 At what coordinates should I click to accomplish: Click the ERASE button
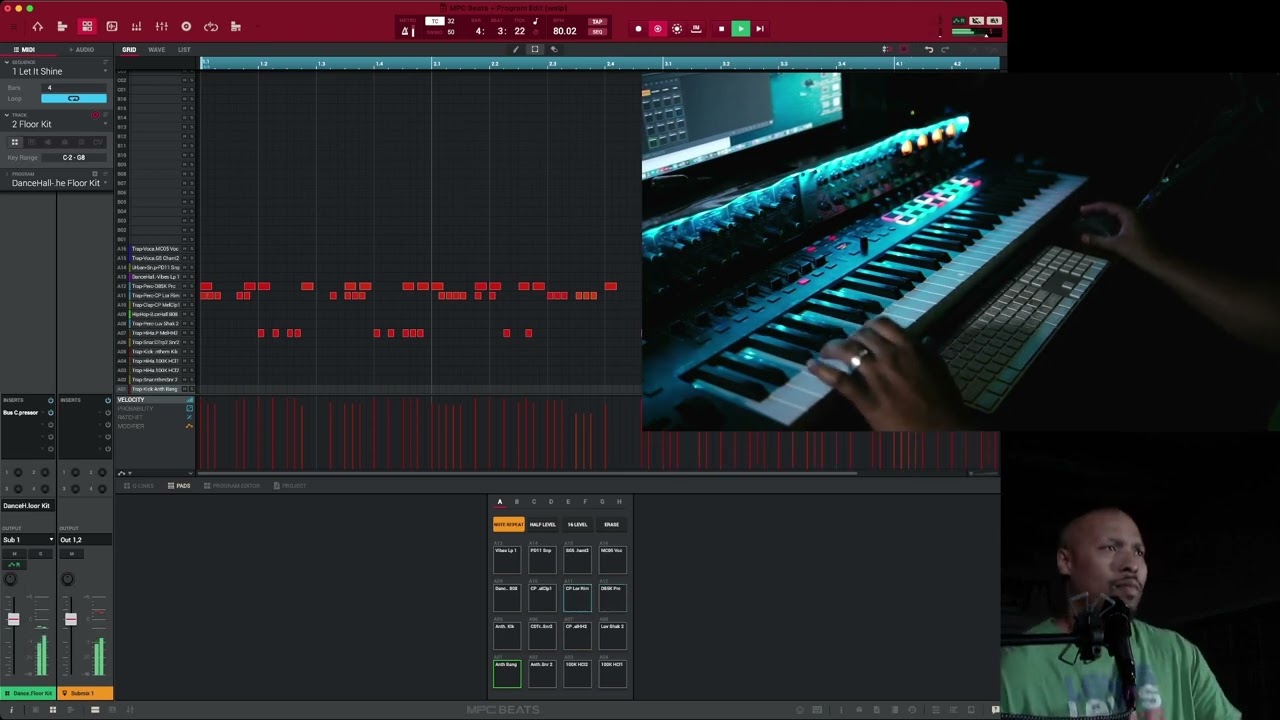611,524
